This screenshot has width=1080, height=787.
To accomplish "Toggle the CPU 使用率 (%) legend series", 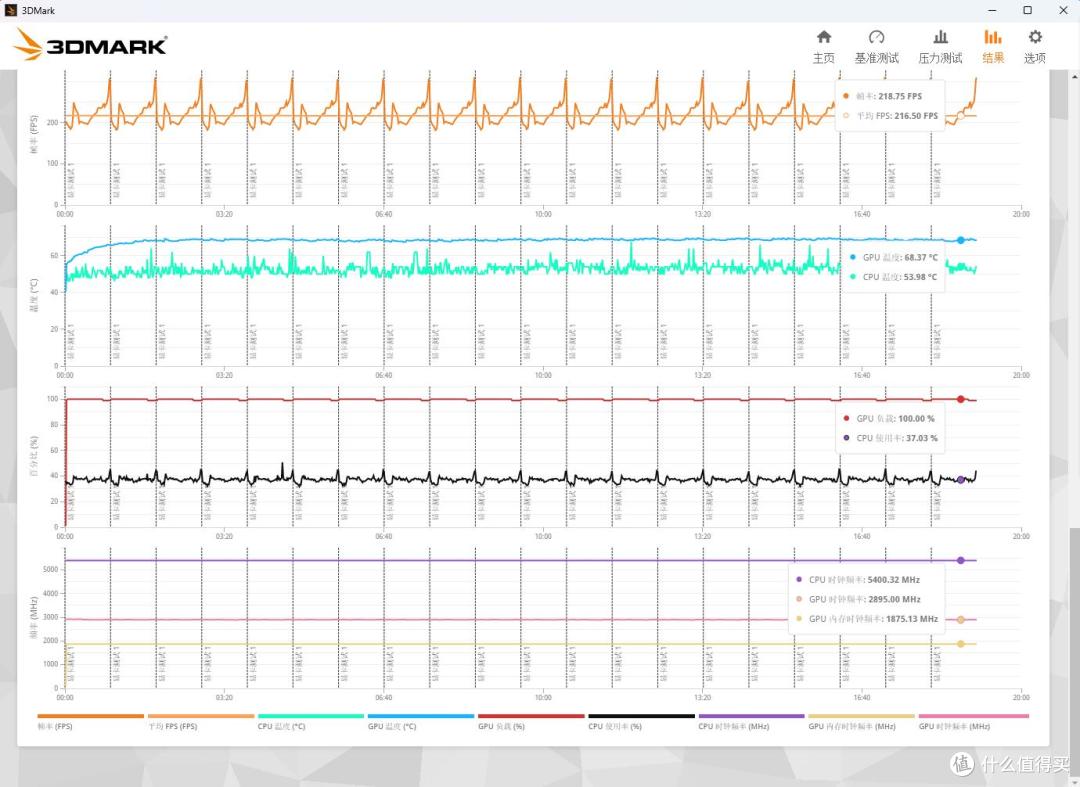I will [641, 722].
